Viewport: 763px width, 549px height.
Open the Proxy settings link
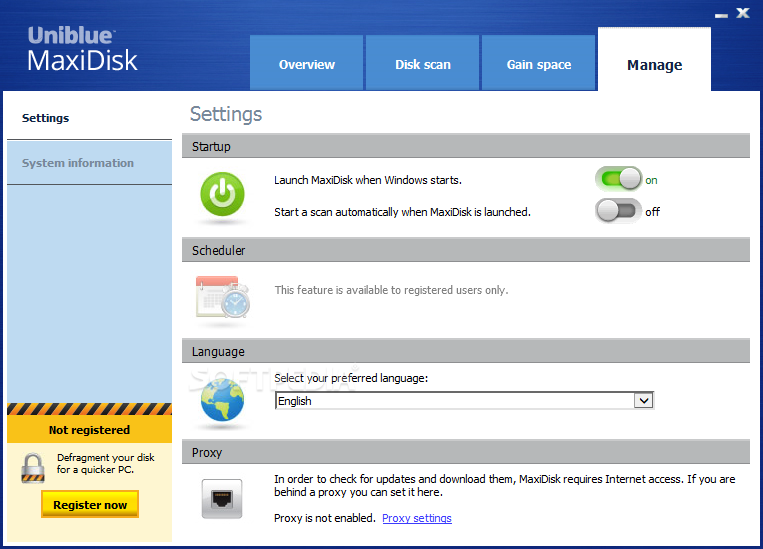click(417, 518)
